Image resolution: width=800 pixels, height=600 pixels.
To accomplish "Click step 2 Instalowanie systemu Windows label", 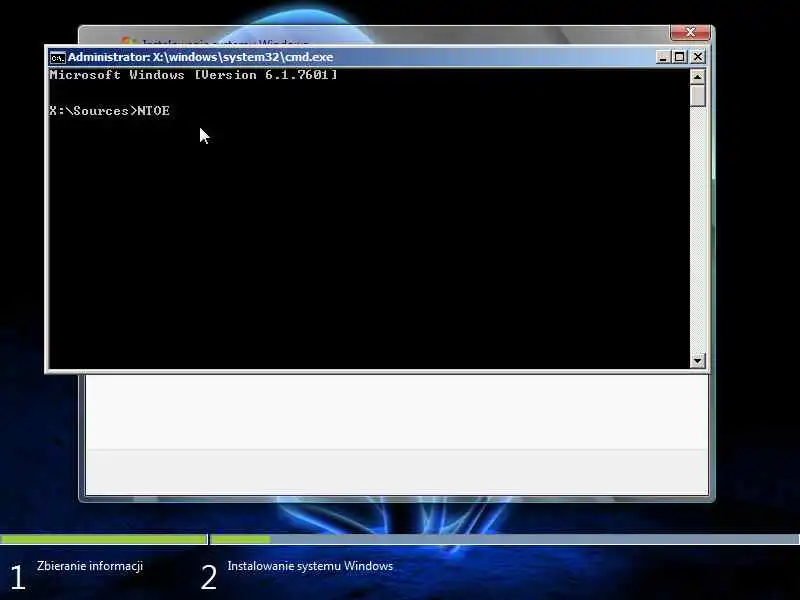I will tap(310, 566).
